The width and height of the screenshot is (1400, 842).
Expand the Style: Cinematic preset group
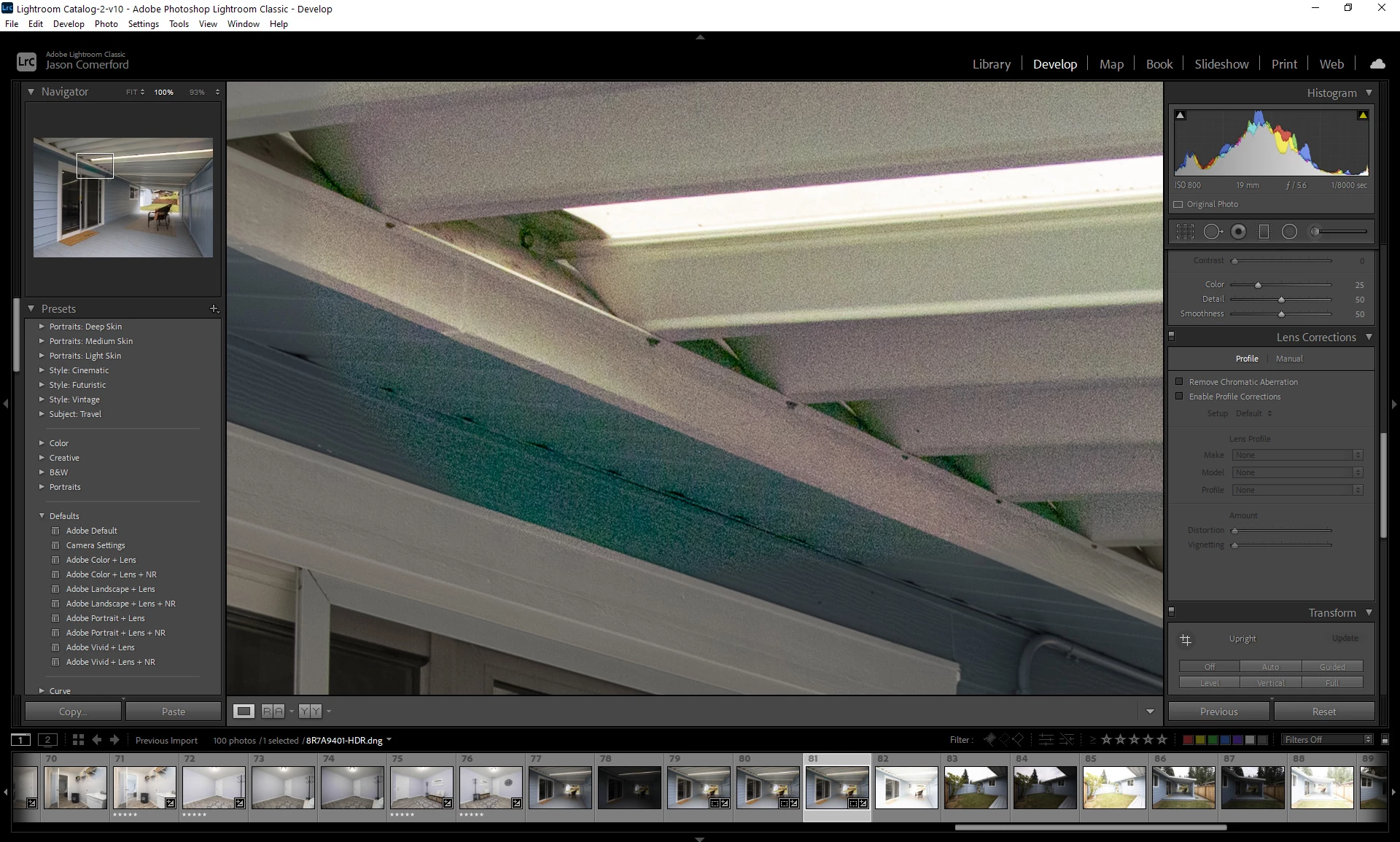pos(42,370)
